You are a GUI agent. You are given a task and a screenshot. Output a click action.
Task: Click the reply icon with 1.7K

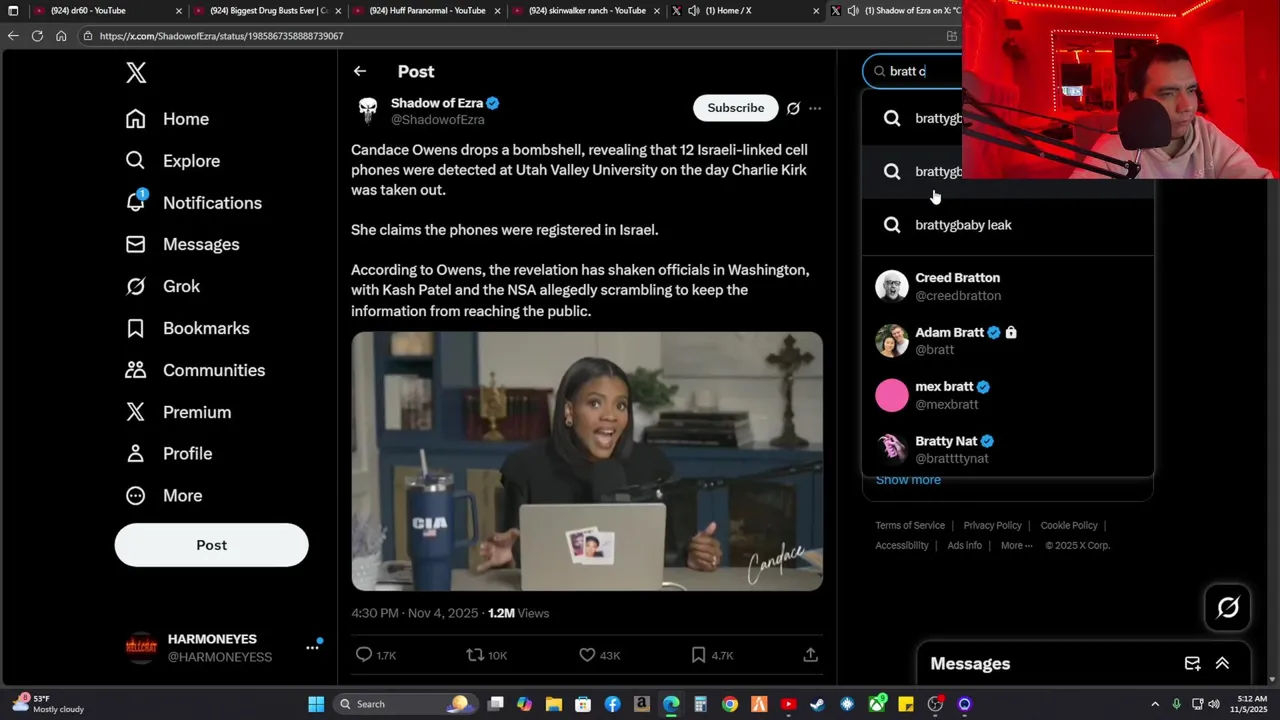click(364, 655)
